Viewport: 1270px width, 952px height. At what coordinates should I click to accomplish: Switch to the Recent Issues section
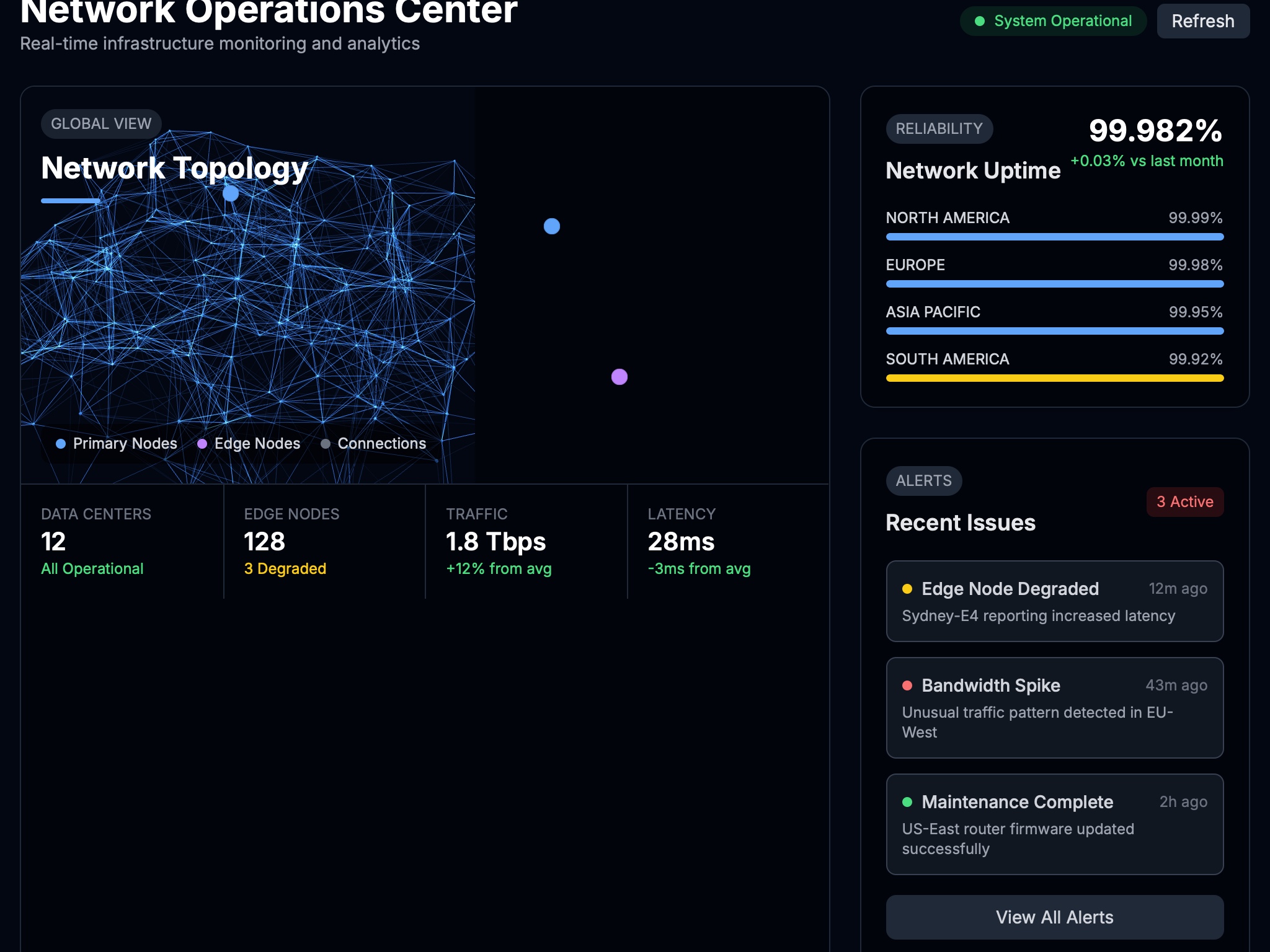click(960, 522)
